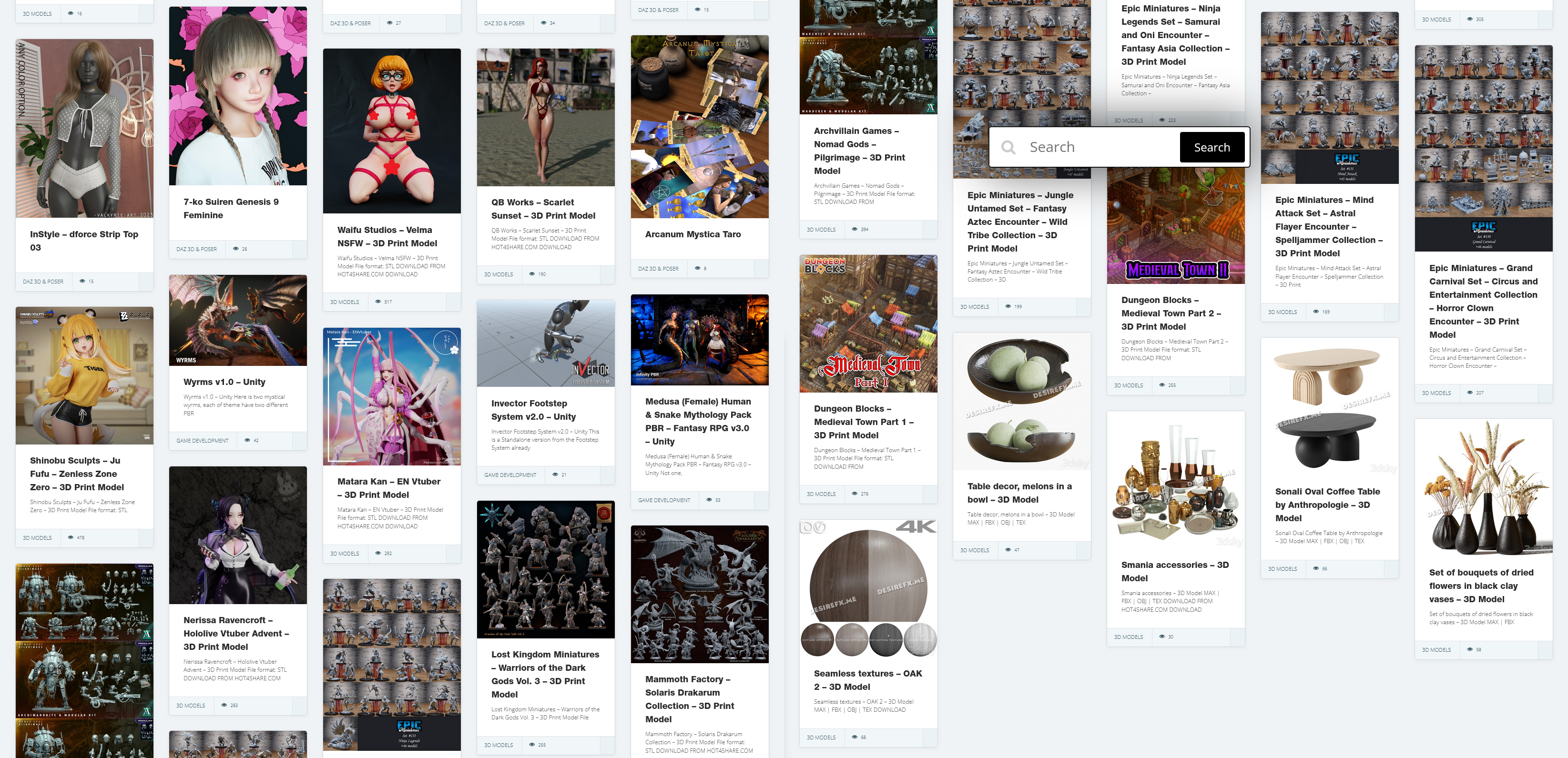Viewport: 1568px width, 758px height.
Task: Open DAZ 3D & Poser tag under 7-ko Suiren
Action: click(196, 249)
